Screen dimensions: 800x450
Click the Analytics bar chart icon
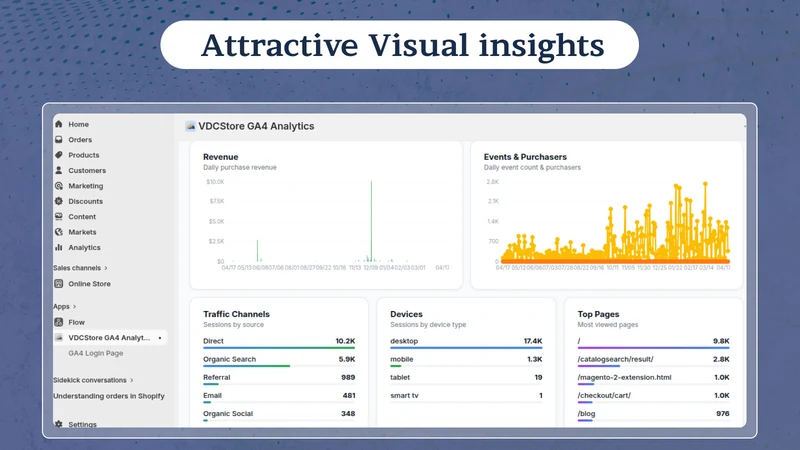[59, 247]
